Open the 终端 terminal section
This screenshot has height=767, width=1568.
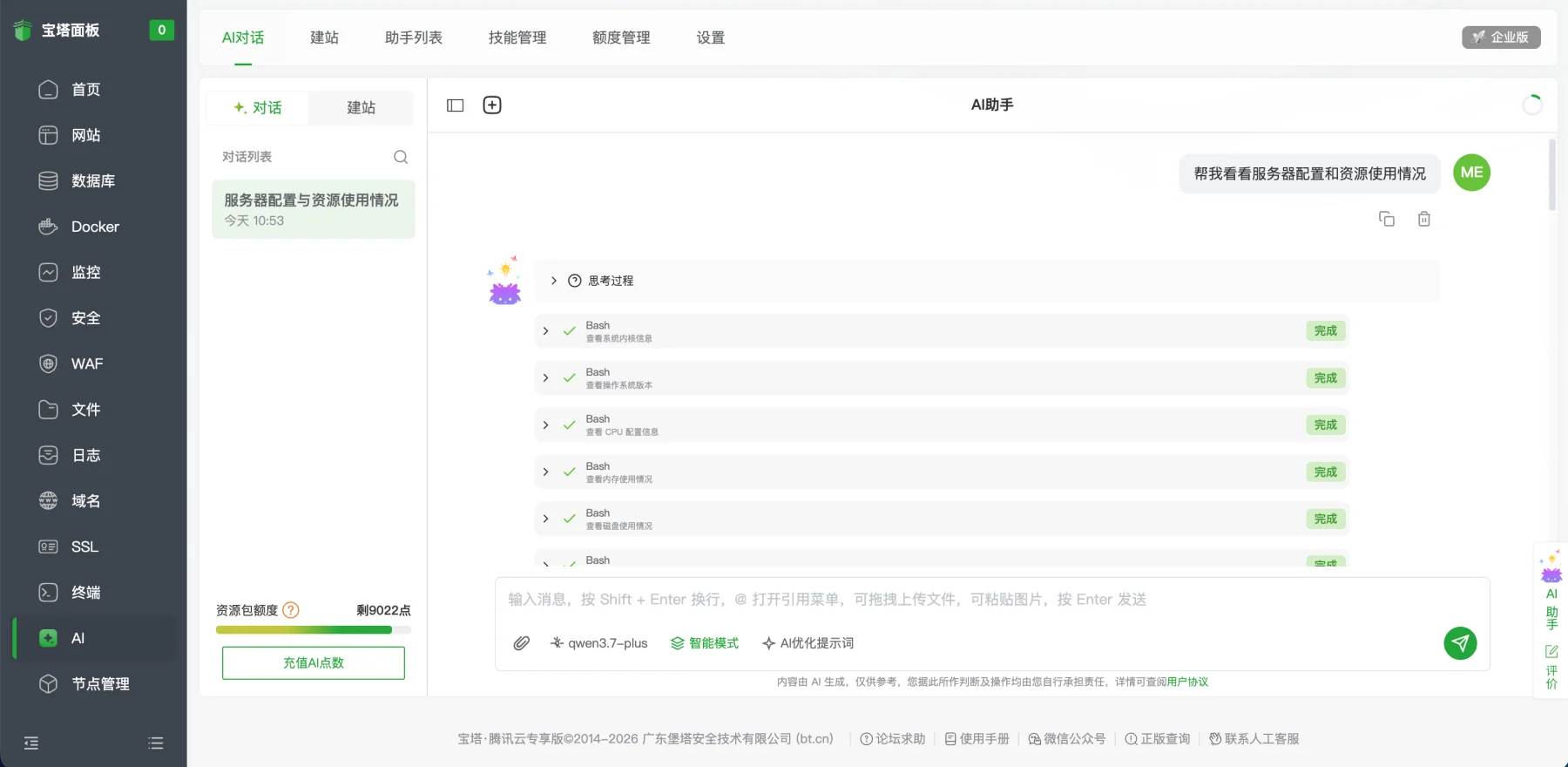pyautogui.click(x=85, y=593)
